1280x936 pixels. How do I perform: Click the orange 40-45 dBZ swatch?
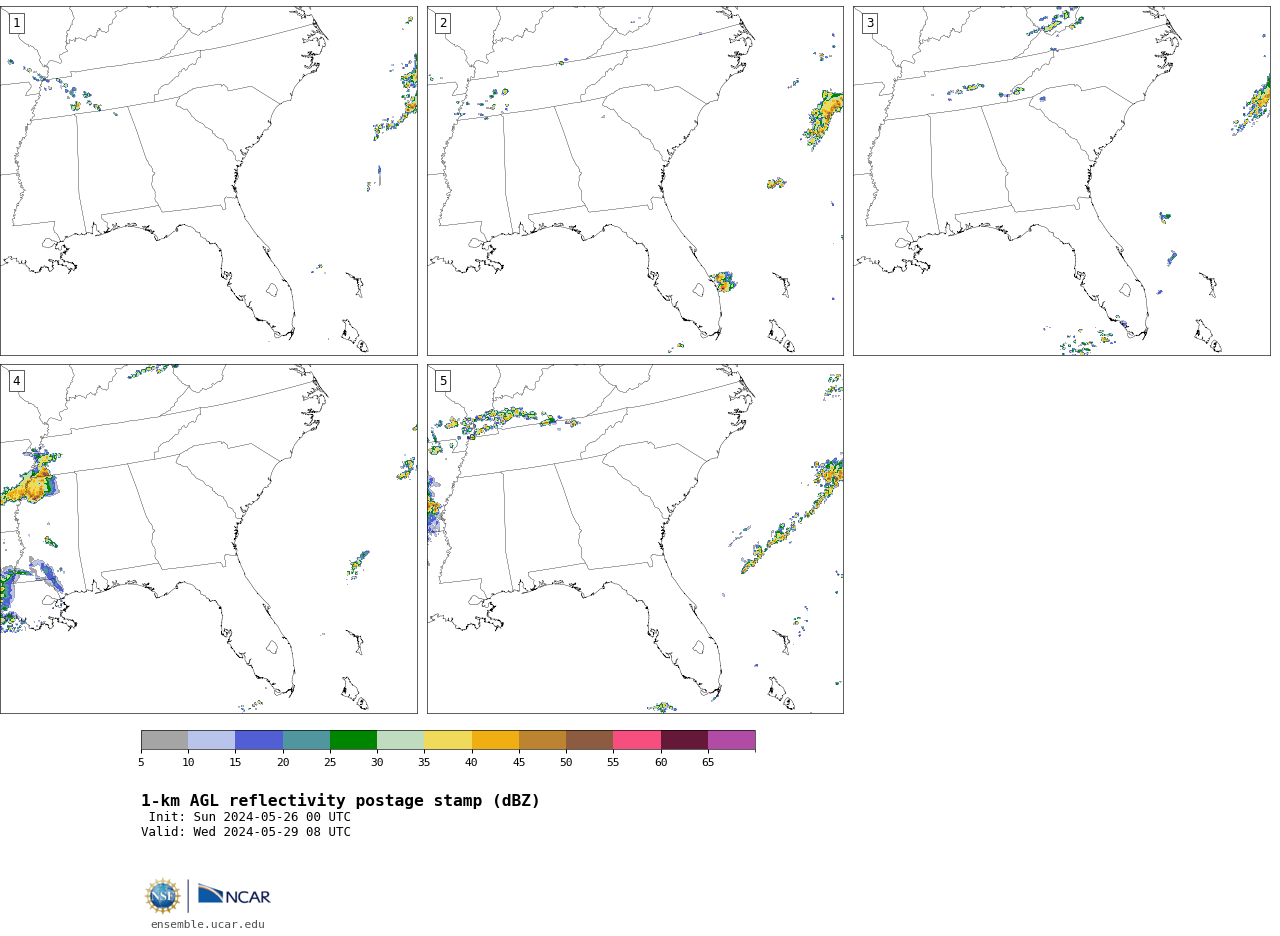[x=495, y=740]
